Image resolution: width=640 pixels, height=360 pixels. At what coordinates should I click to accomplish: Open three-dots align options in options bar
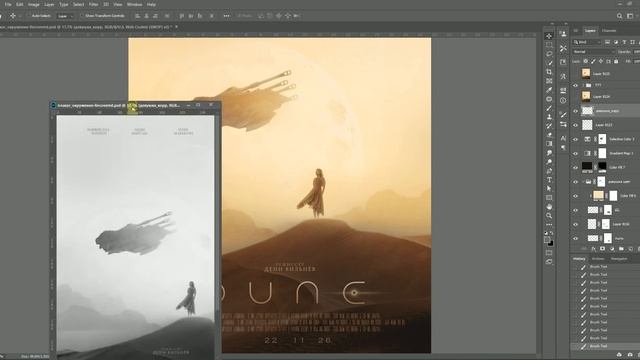point(226,16)
